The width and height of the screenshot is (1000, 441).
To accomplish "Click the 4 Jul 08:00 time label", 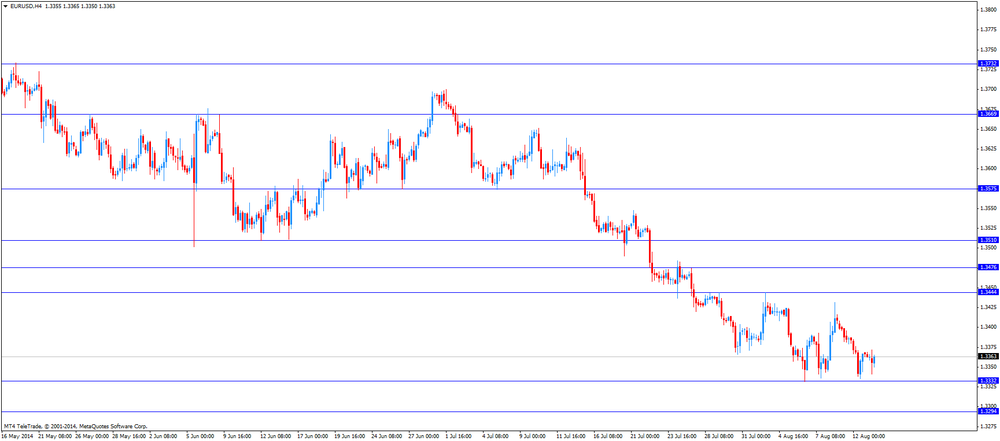I will (x=497, y=437).
